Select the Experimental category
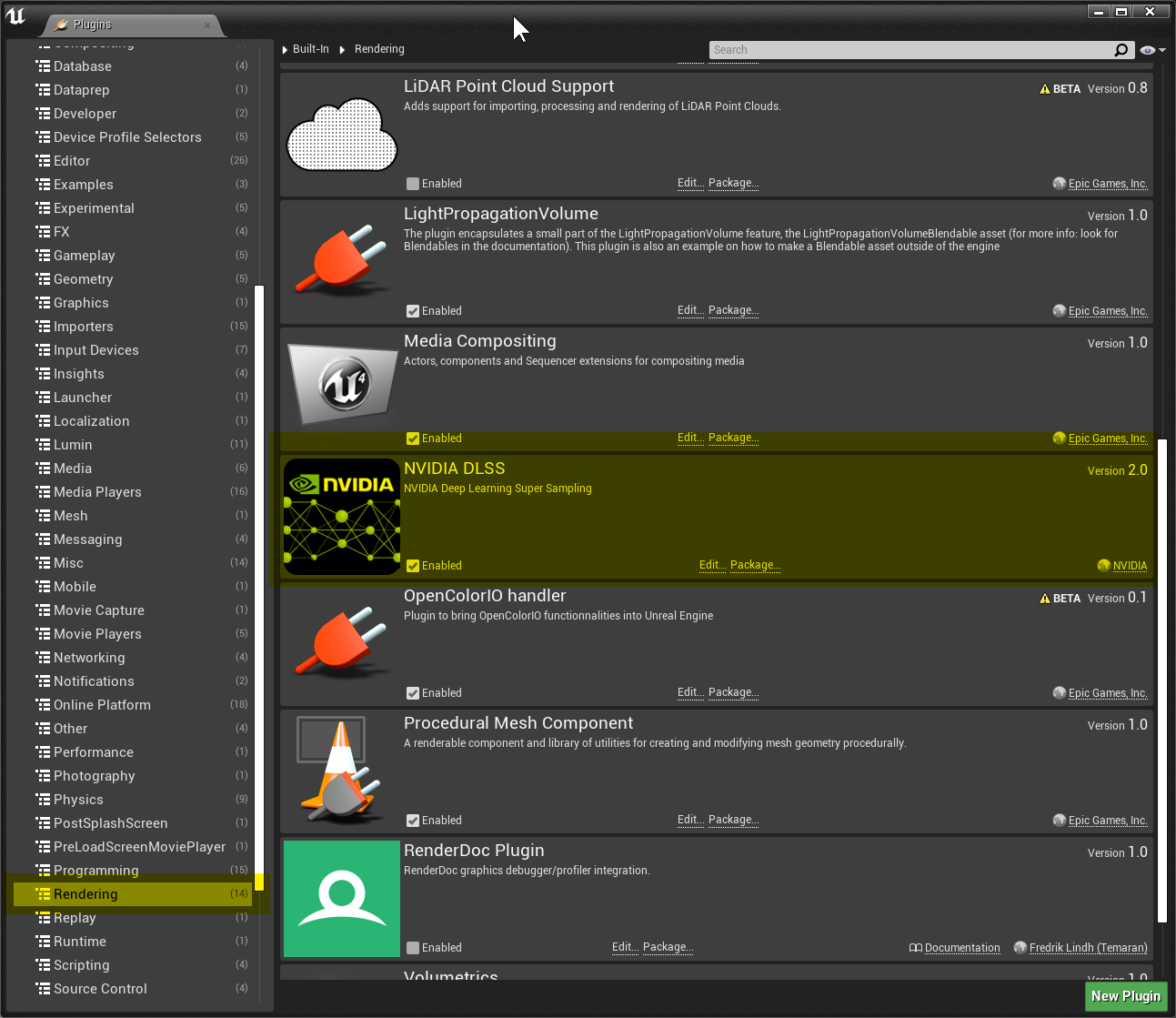The height and width of the screenshot is (1018, 1176). (x=133, y=208)
